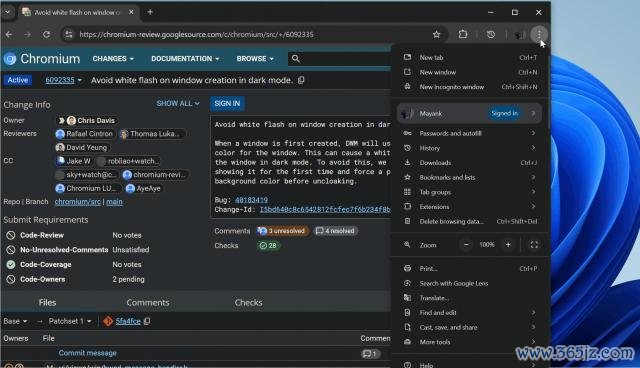
Task: Copy commit hash 5fa4fce with copy icon
Action: pyautogui.click(x=147, y=321)
